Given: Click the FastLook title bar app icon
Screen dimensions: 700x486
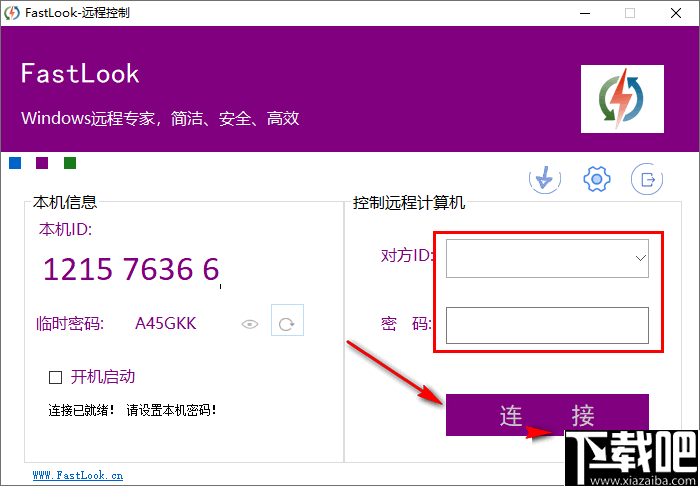Looking at the screenshot, I should pos(12,13).
